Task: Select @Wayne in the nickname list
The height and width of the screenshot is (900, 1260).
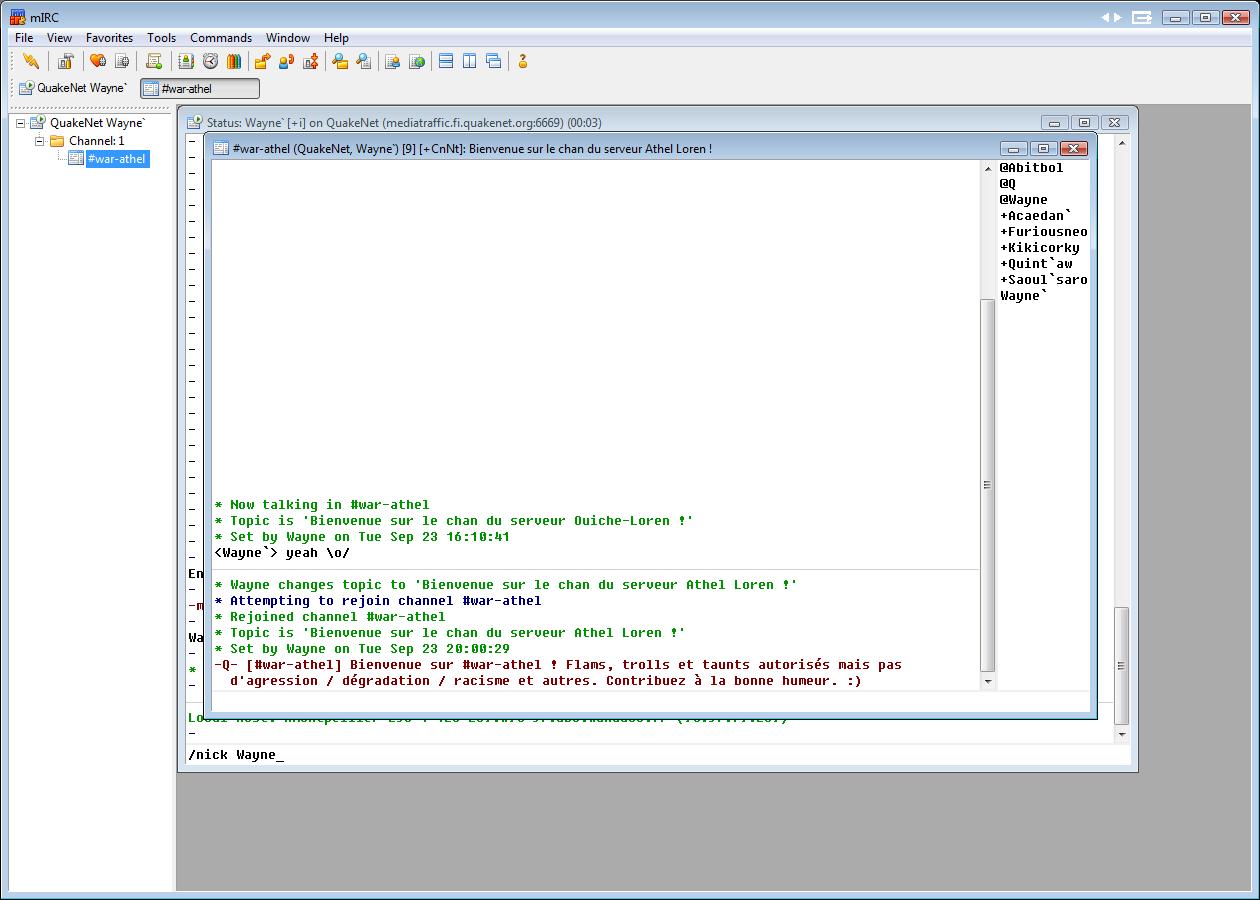Action: (x=1023, y=200)
